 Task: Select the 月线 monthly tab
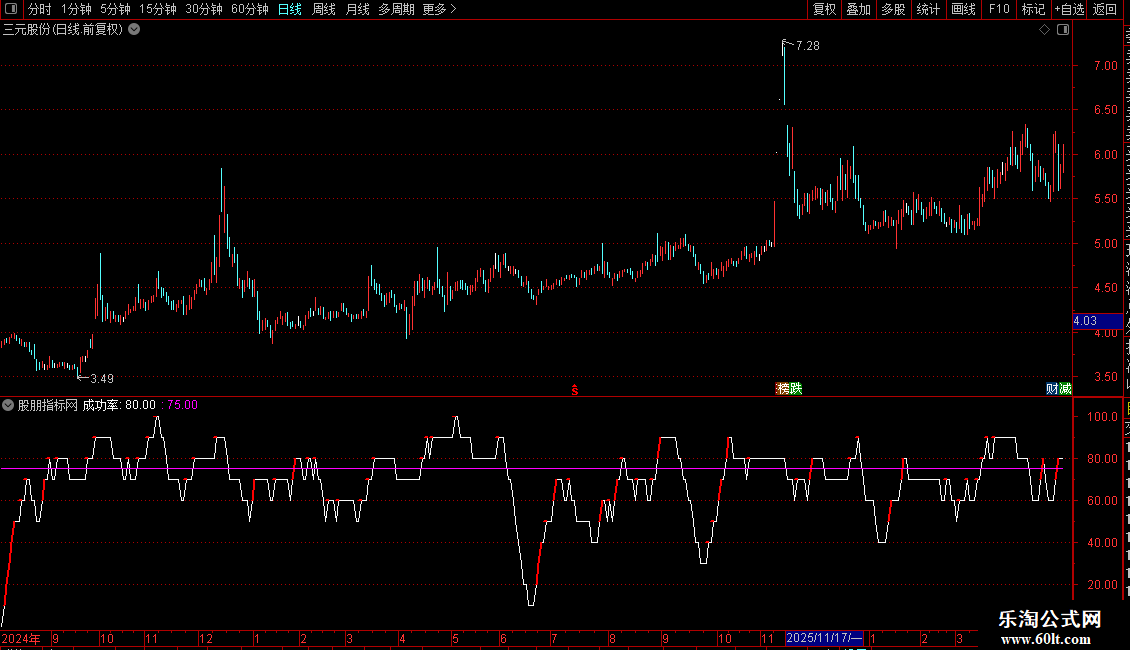tap(357, 9)
